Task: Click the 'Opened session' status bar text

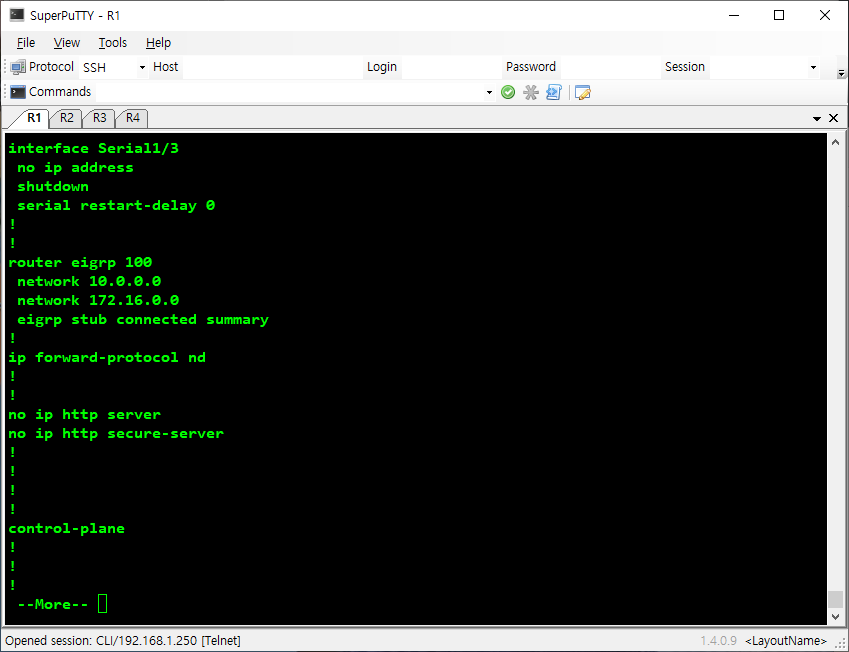Action: point(123,641)
